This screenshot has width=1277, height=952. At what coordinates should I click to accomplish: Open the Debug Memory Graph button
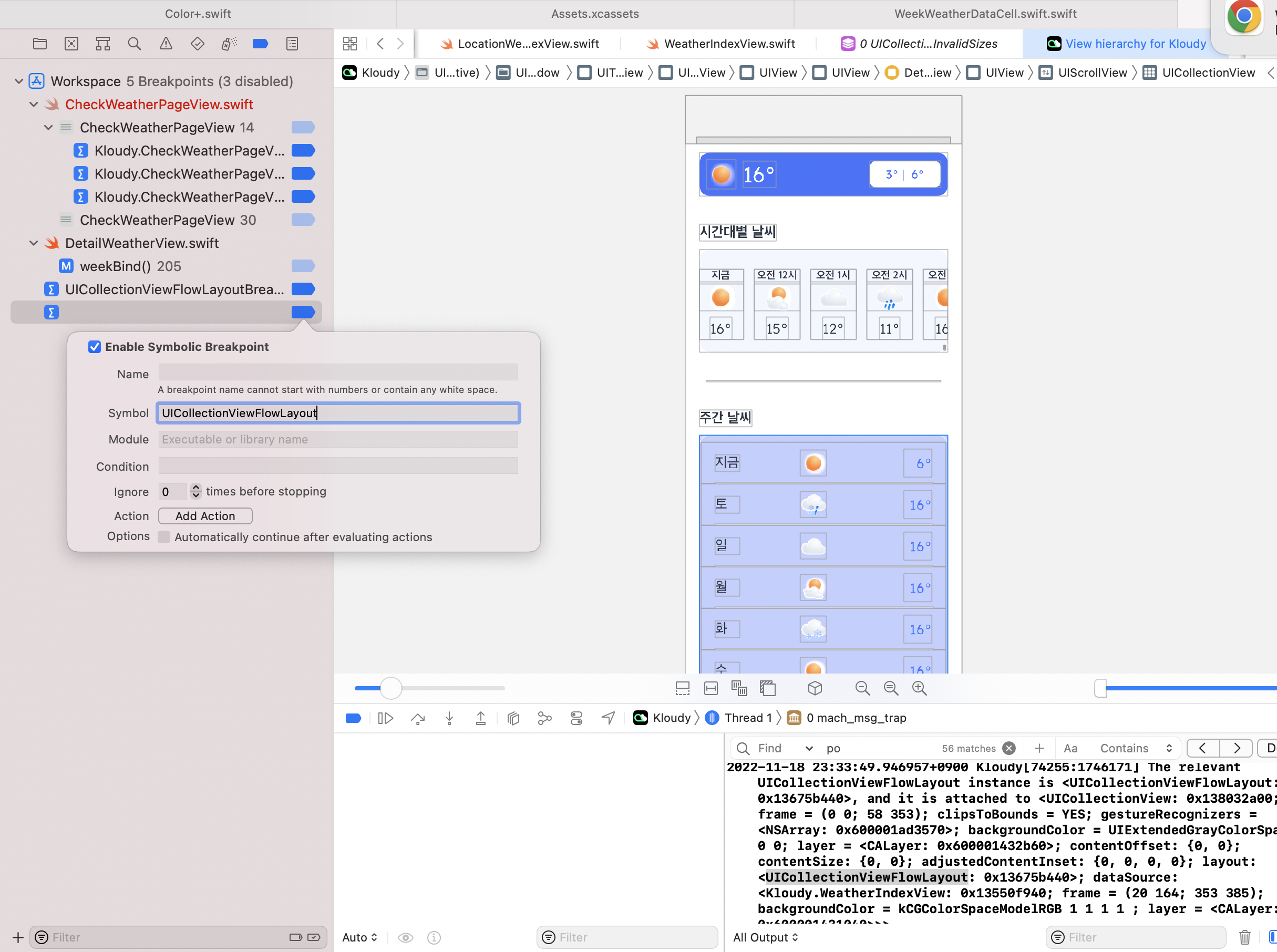[544, 718]
